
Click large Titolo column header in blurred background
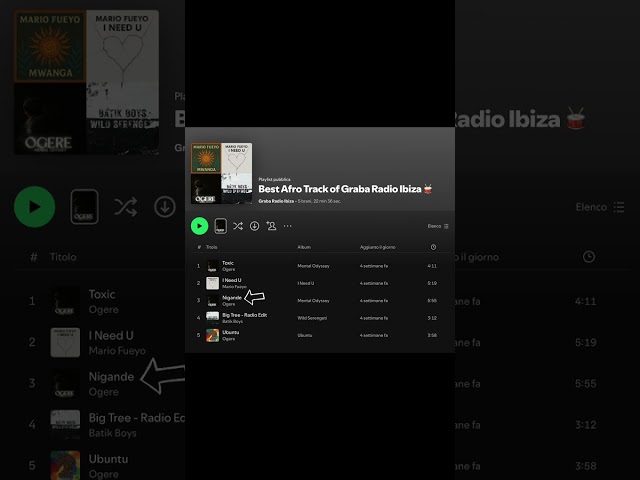pos(63,257)
